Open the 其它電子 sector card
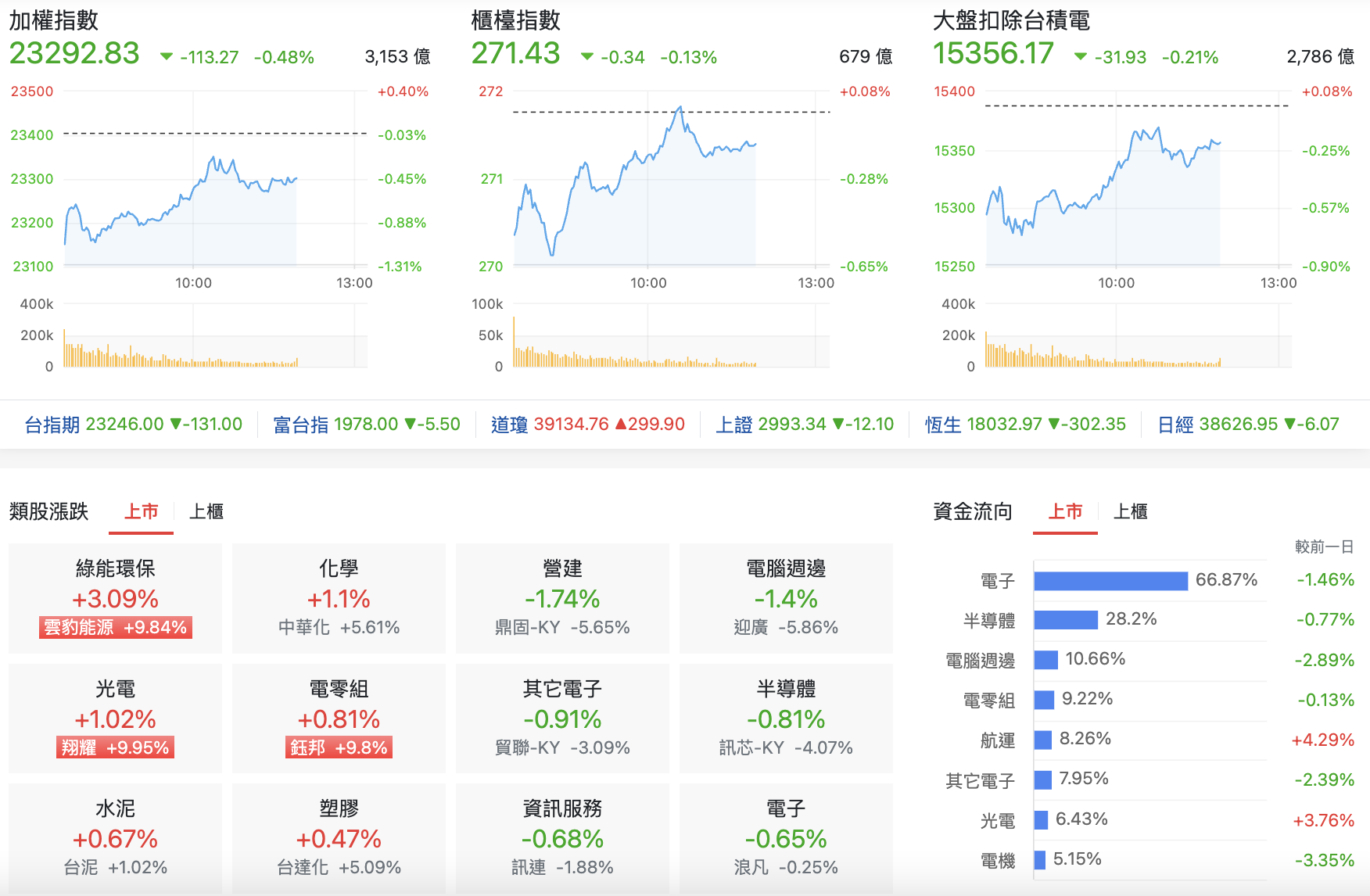Image resolution: width=1370 pixels, height=896 pixels. click(562, 719)
